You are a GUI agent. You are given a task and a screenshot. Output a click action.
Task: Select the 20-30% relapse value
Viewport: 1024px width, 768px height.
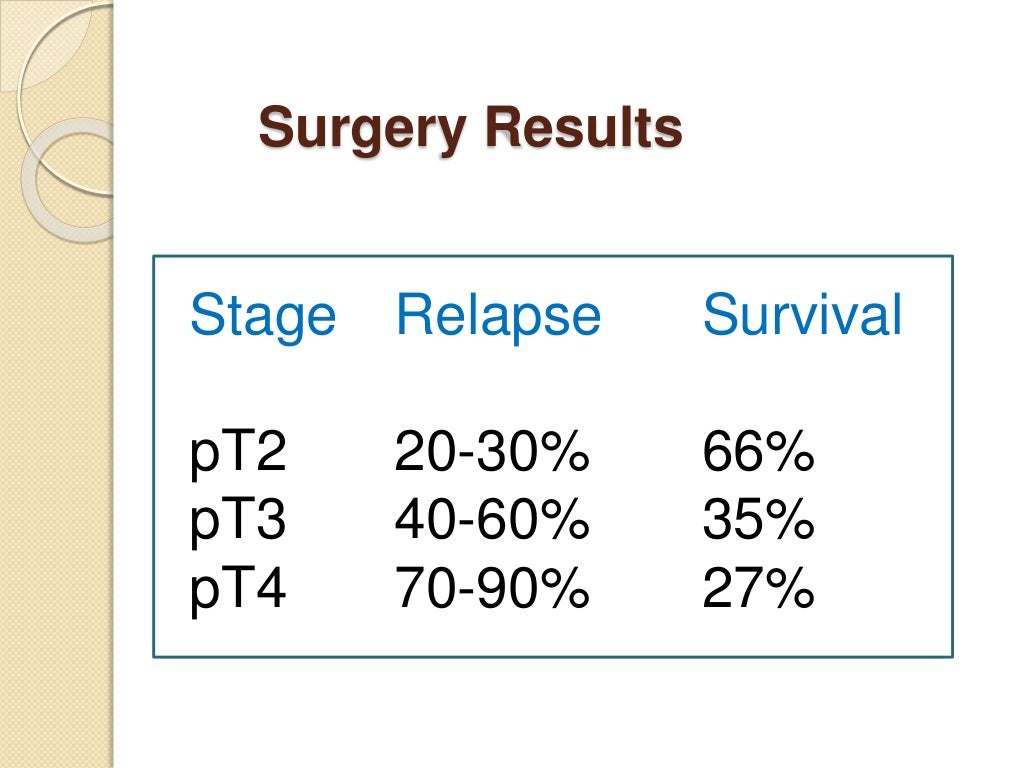pyautogui.click(x=492, y=451)
